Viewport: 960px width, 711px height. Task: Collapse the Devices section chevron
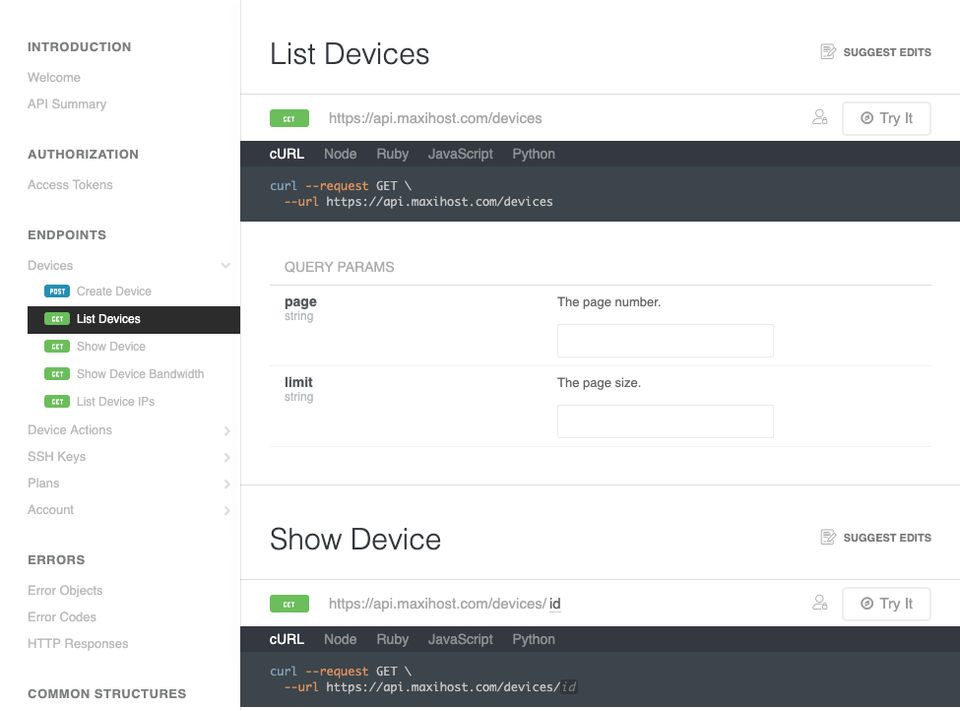[226, 266]
